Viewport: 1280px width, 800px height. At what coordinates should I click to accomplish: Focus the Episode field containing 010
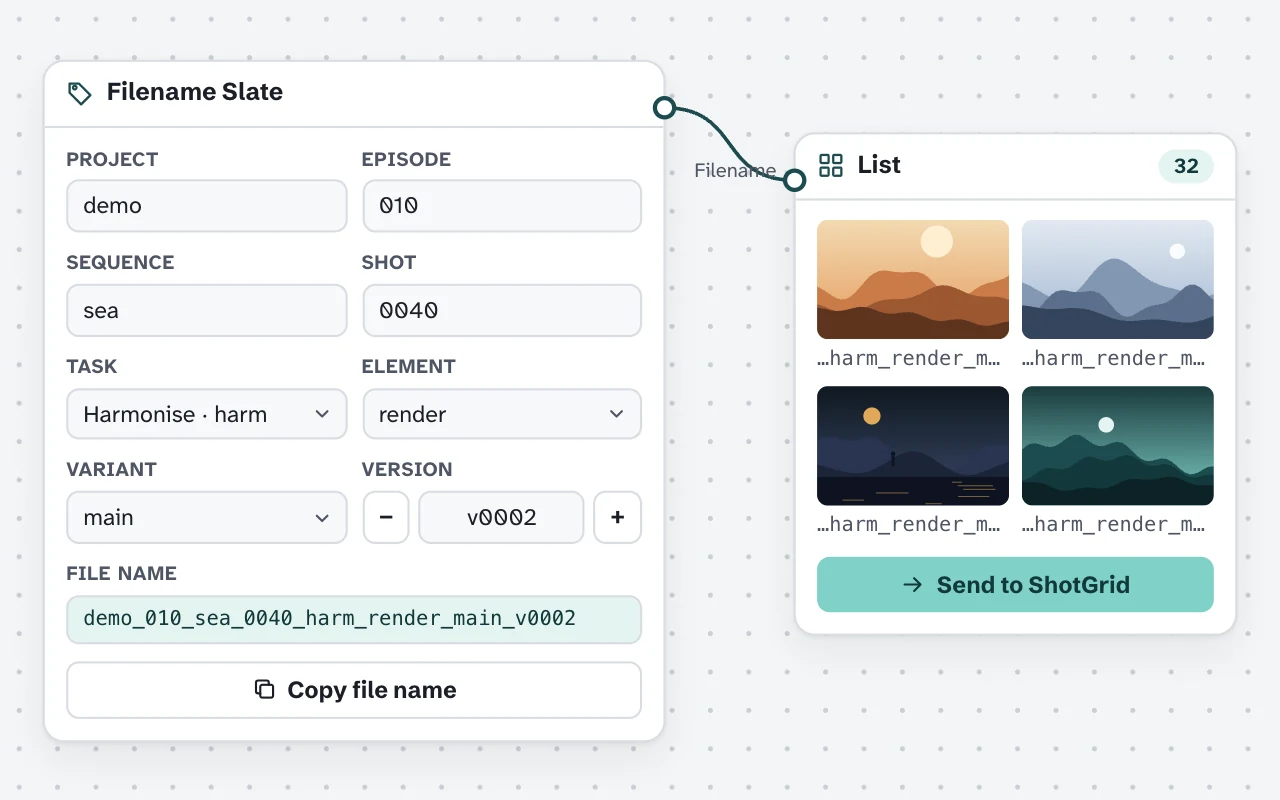[502, 206]
